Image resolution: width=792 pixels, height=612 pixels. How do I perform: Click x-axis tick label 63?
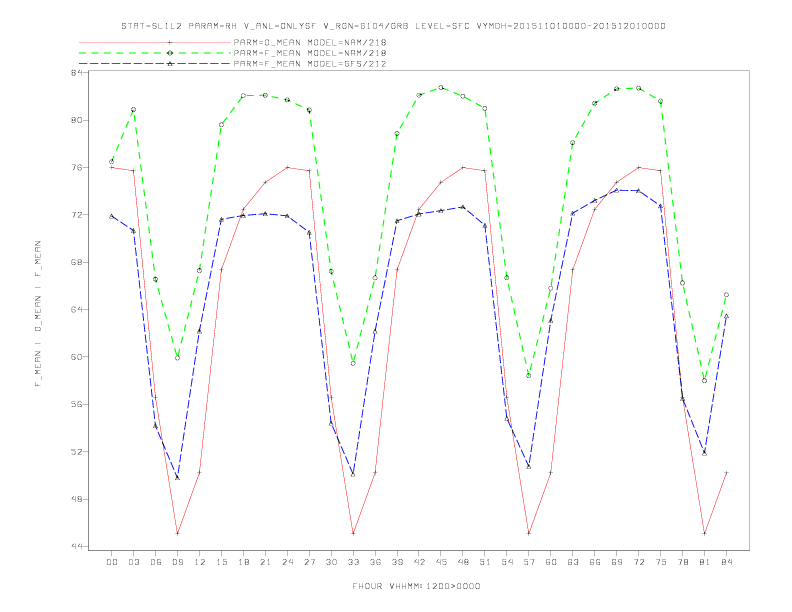[573, 562]
